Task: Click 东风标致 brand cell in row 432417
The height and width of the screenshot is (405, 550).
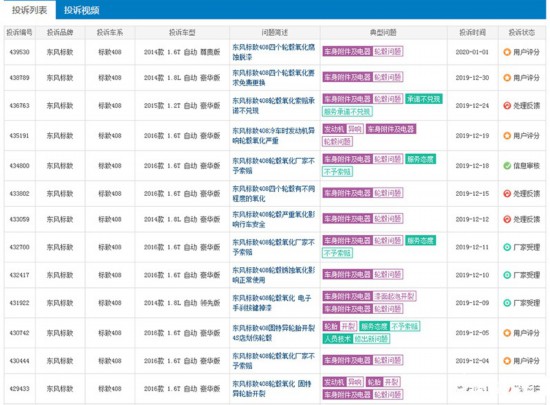Action: point(60,275)
